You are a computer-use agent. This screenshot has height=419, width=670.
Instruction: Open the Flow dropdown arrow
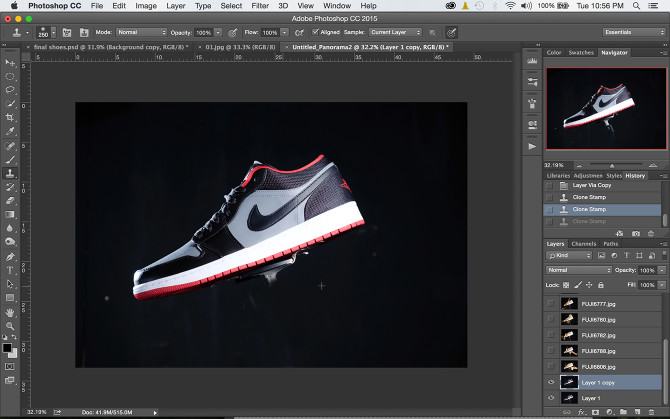click(285, 32)
